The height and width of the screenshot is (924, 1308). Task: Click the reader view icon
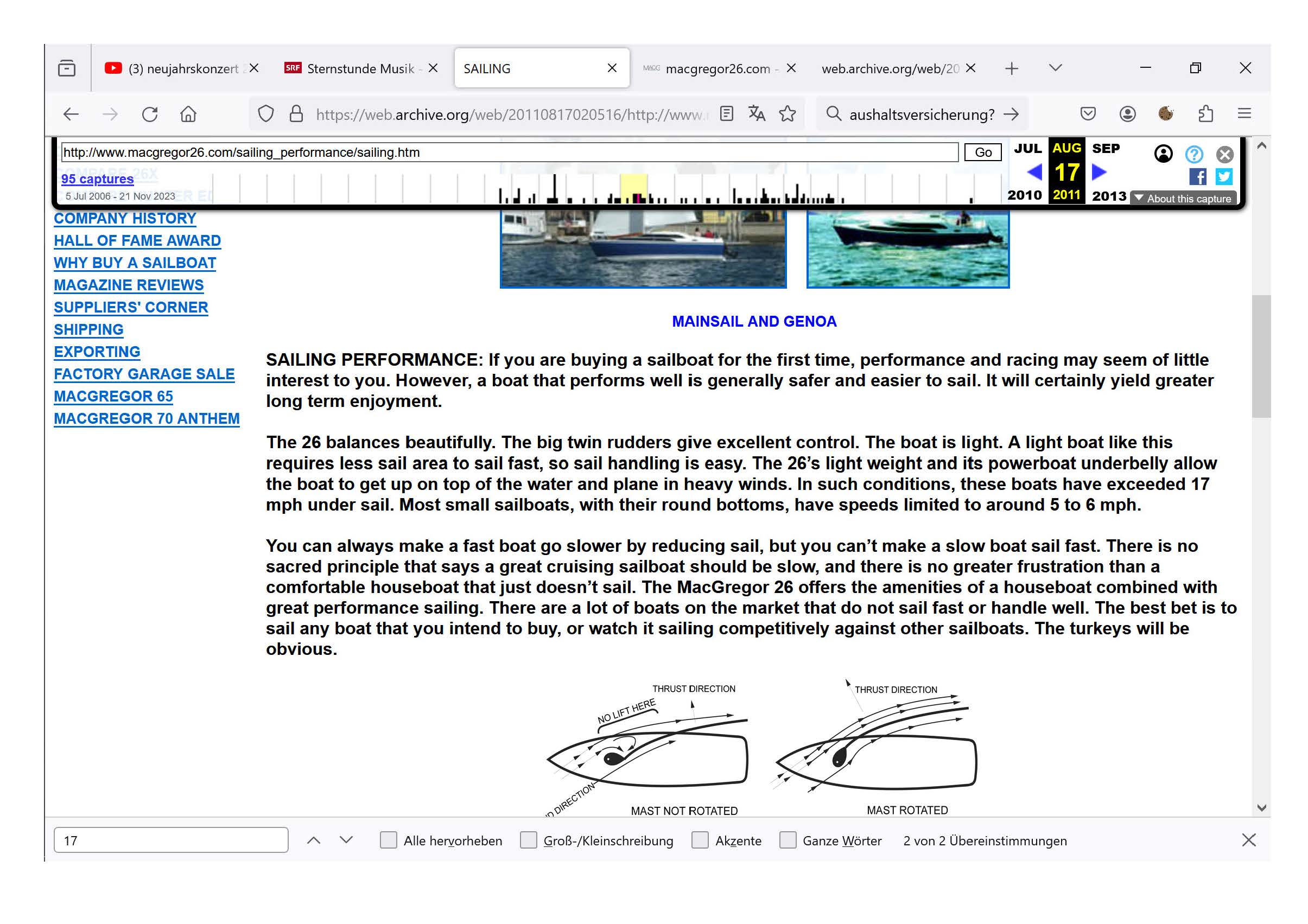pyautogui.click(x=726, y=114)
